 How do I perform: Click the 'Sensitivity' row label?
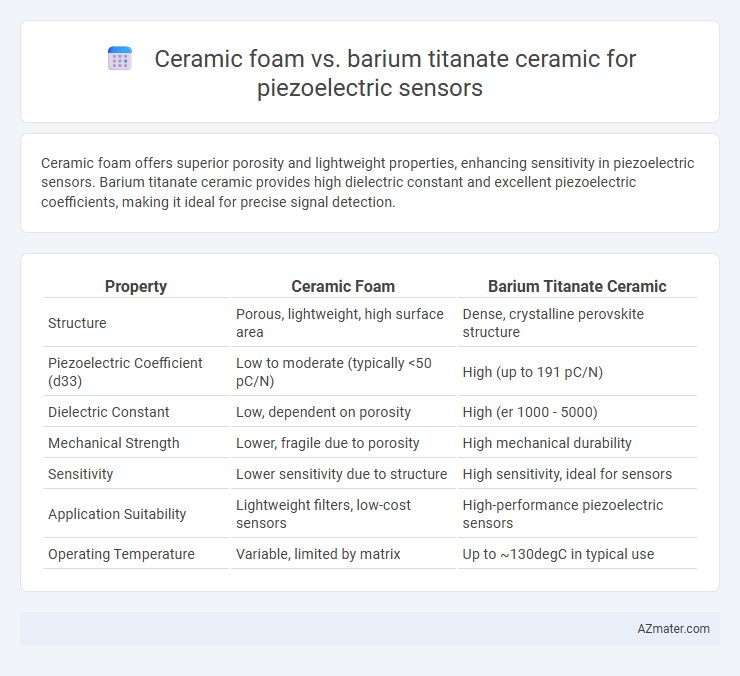81,473
